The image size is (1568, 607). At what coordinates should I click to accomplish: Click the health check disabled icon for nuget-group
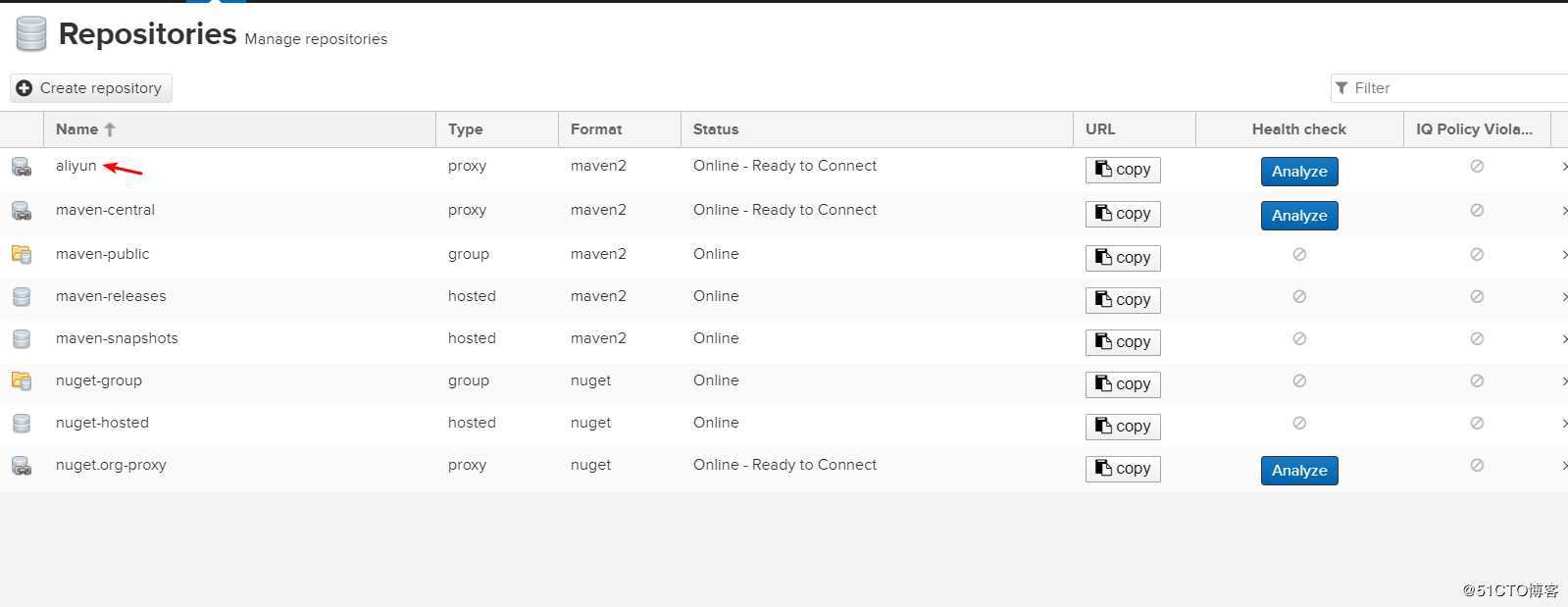1299,380
